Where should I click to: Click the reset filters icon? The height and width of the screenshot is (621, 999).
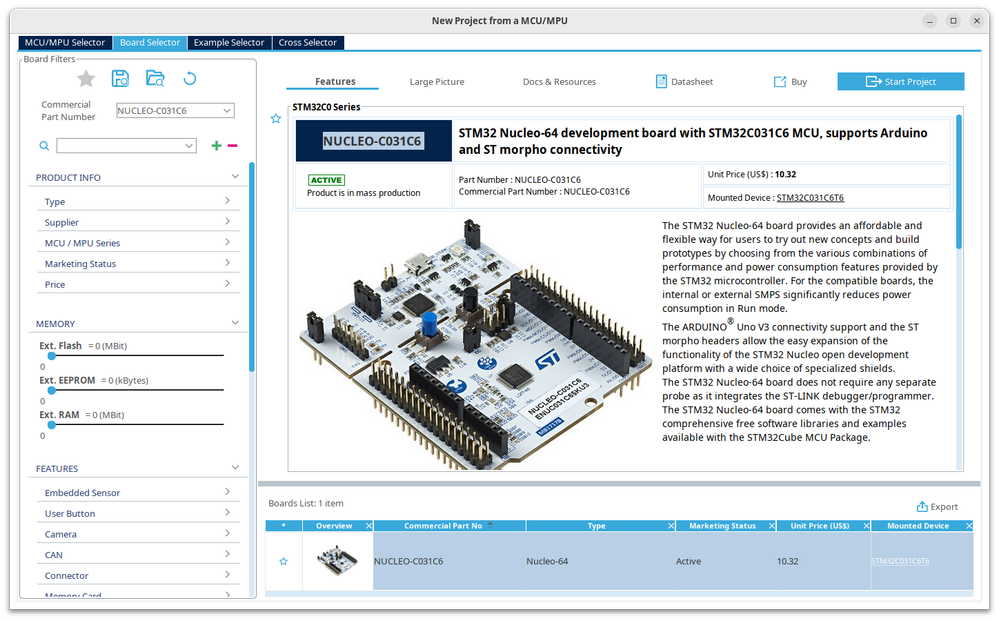click(189, 79)
